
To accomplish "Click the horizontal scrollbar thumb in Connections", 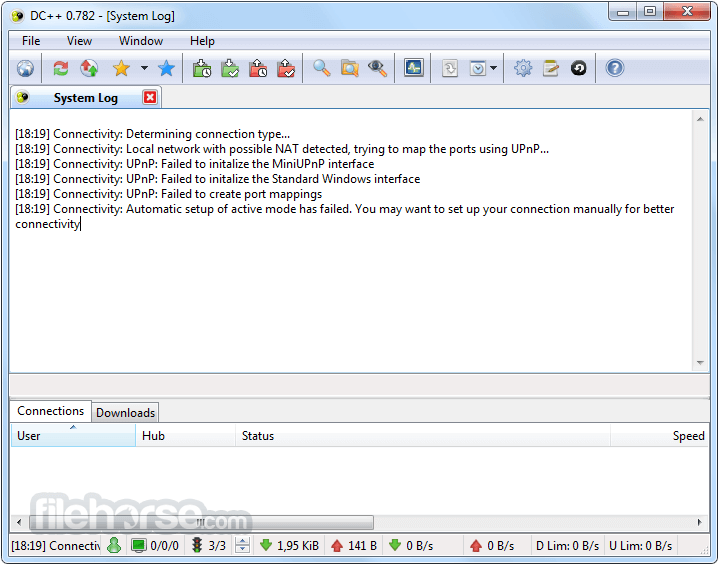I will pos(201,522).
